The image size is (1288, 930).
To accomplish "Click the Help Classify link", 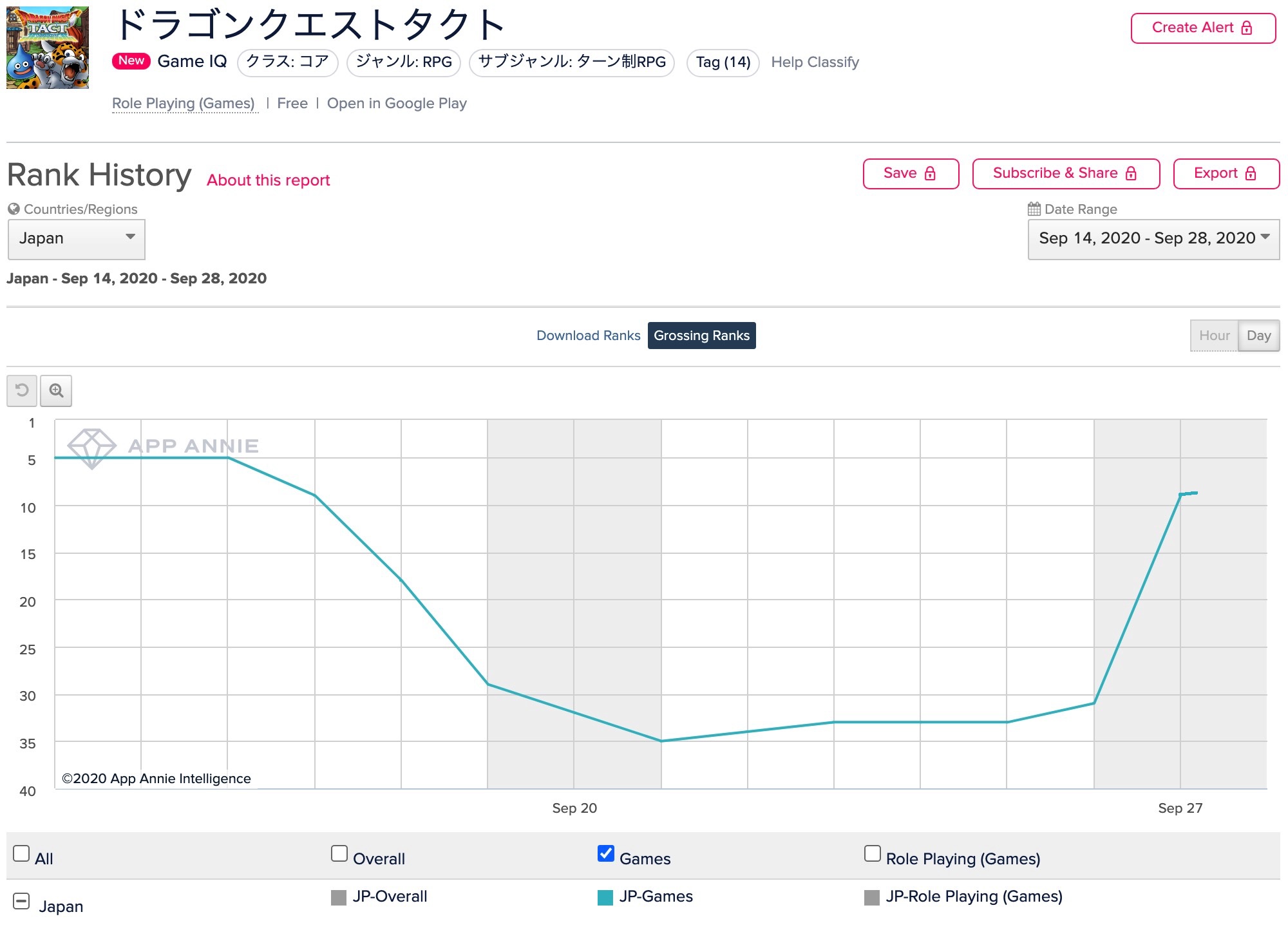I will (815, 62).
